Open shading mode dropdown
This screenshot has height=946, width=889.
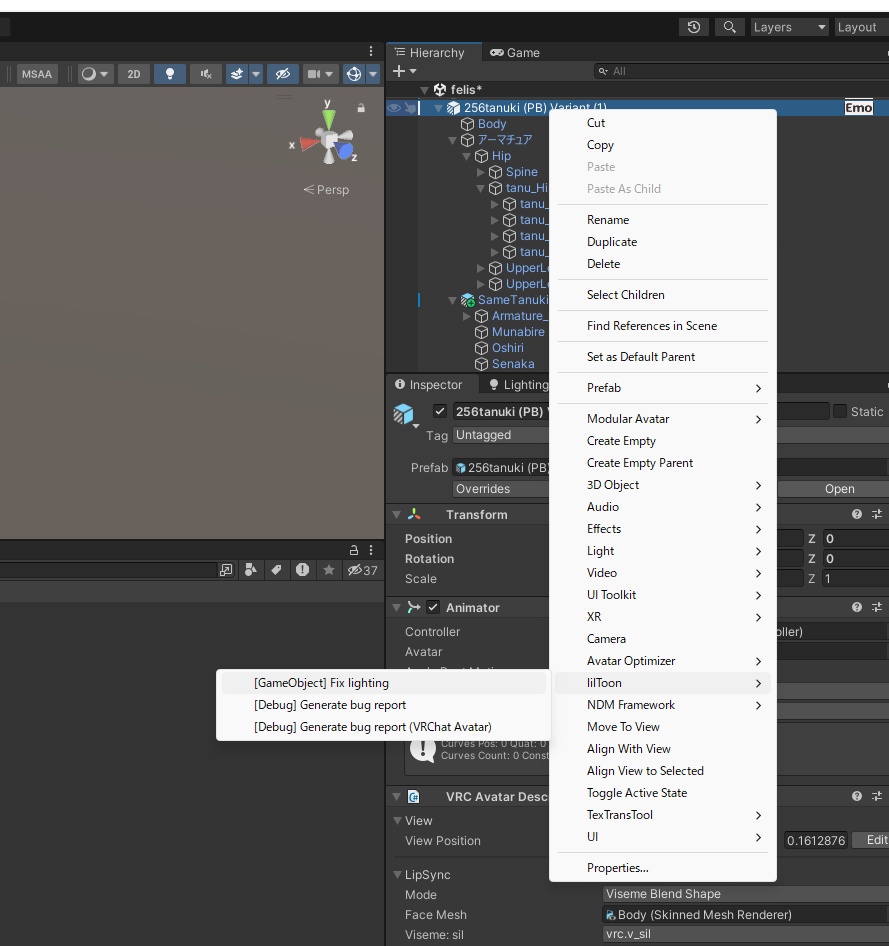pos(95,74)
